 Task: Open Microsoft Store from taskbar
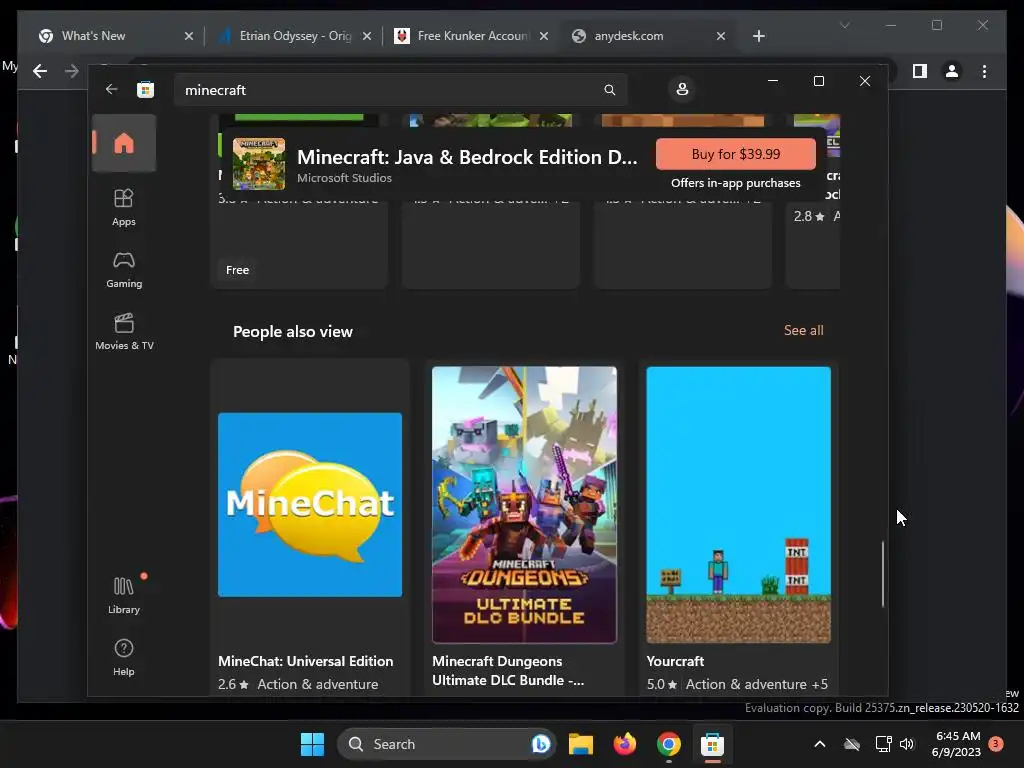pyautogui.click(x=712, y=744)
